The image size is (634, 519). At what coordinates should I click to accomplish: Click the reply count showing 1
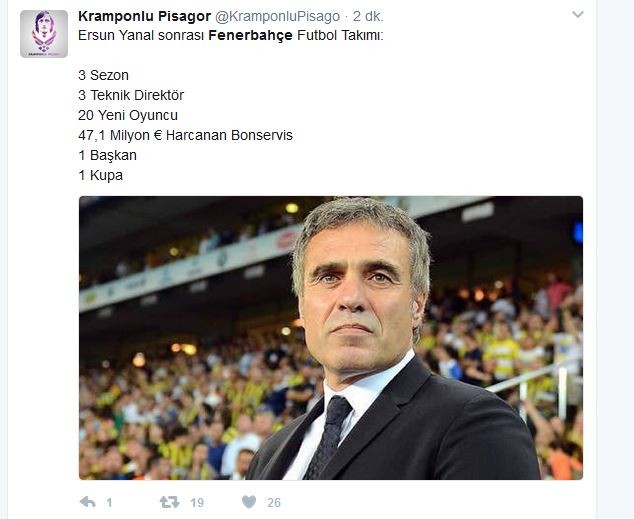tap(109, 502)
